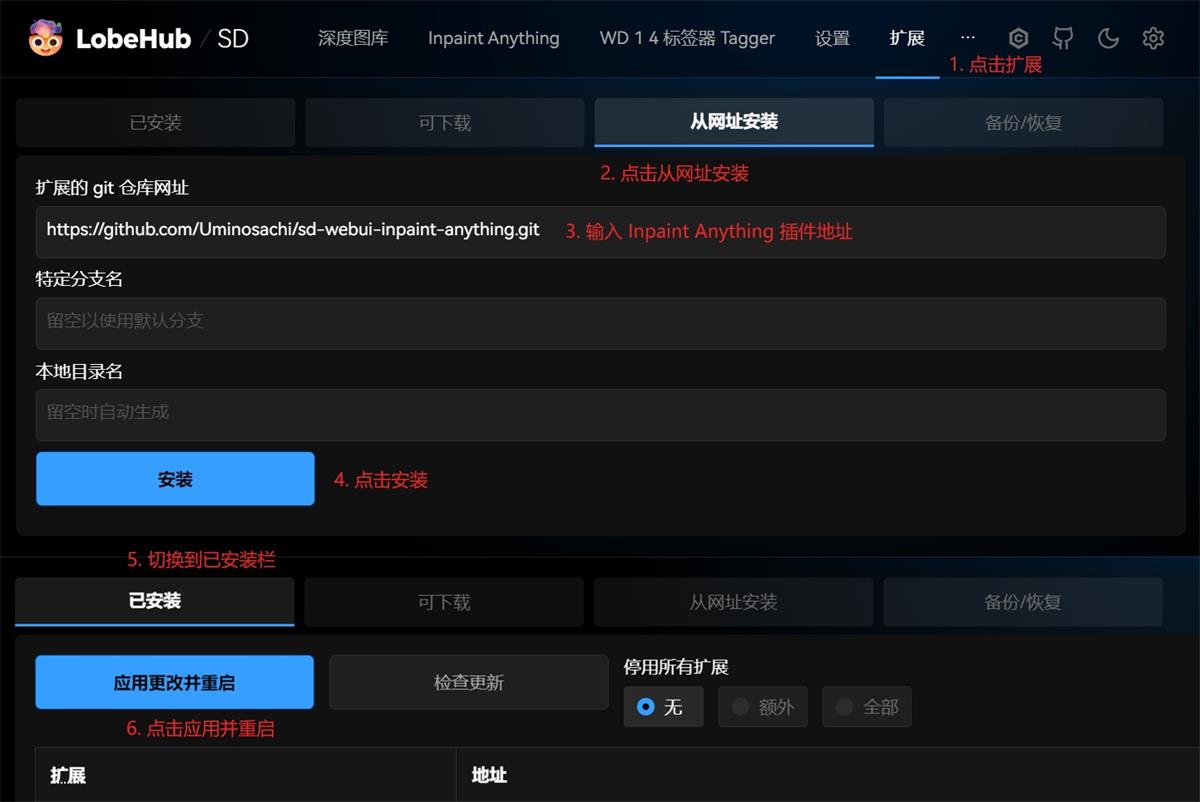This screenshot has width=1200, height=802.
Task: Click the 检查更新 button
Action: 469,683
